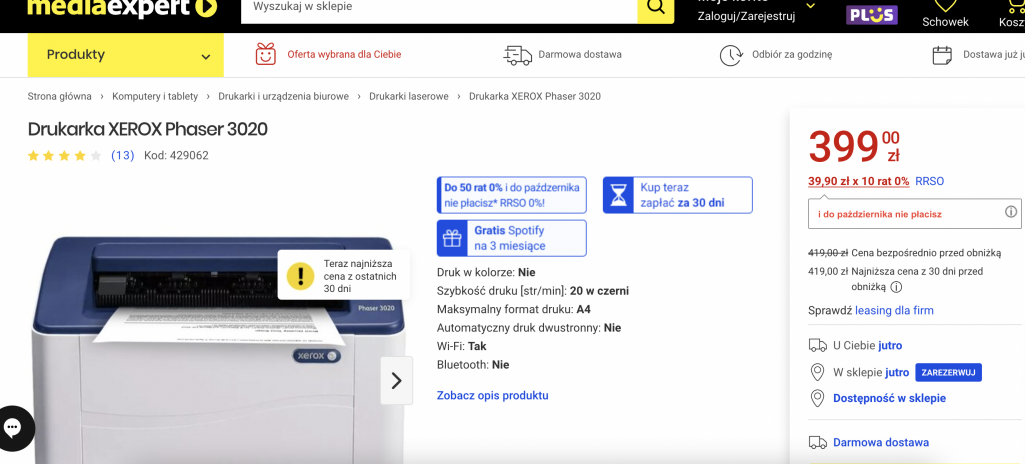Click info icon next to 'obniżką'
This screenshot has height=464, width=1025.
click(896, 287)
